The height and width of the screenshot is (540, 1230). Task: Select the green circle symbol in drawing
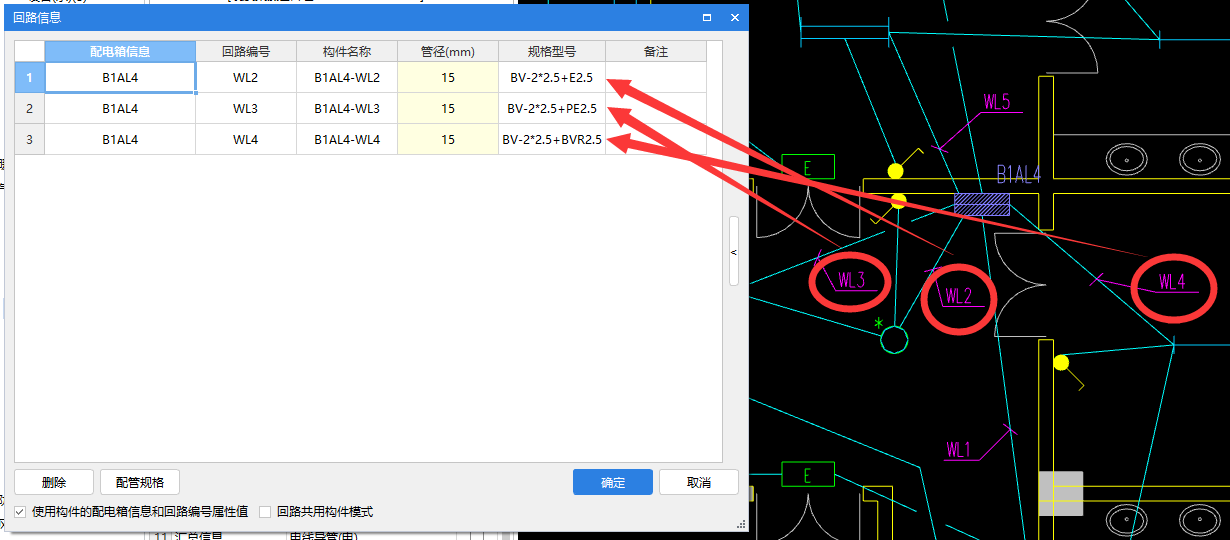pos(894,340)
